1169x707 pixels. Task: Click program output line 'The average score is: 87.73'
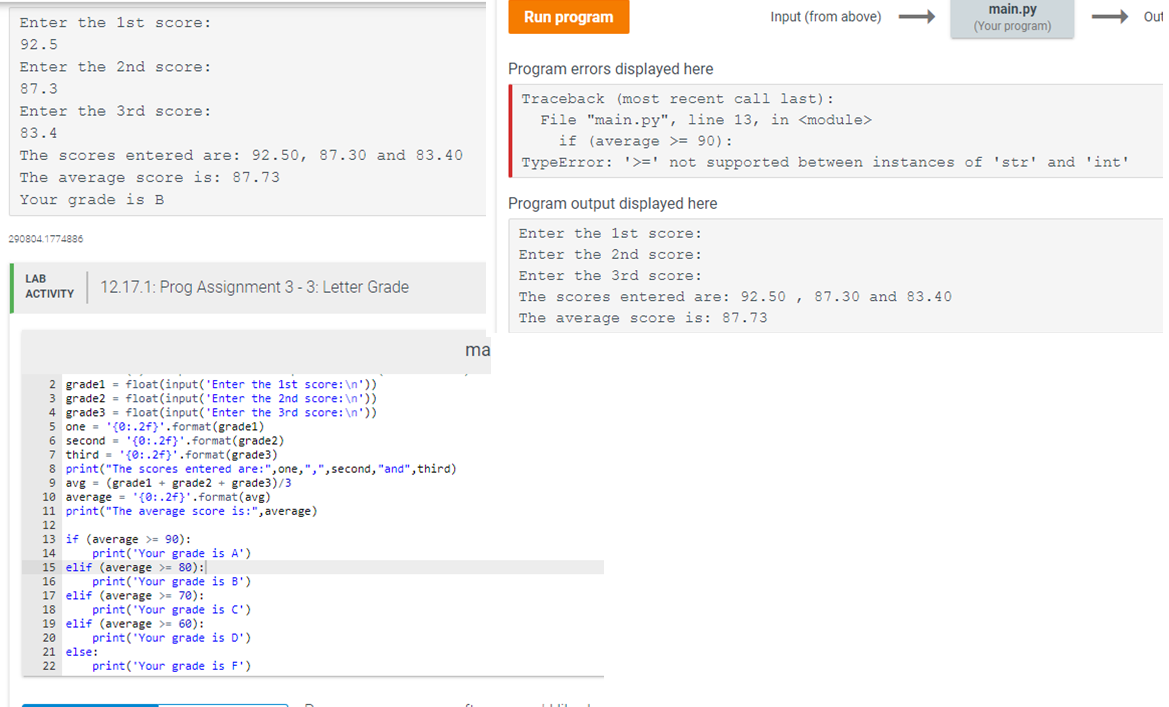643,318
